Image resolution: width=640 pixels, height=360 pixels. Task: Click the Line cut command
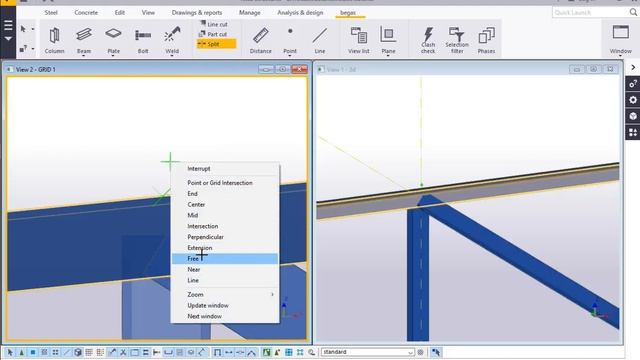(213, 24)
